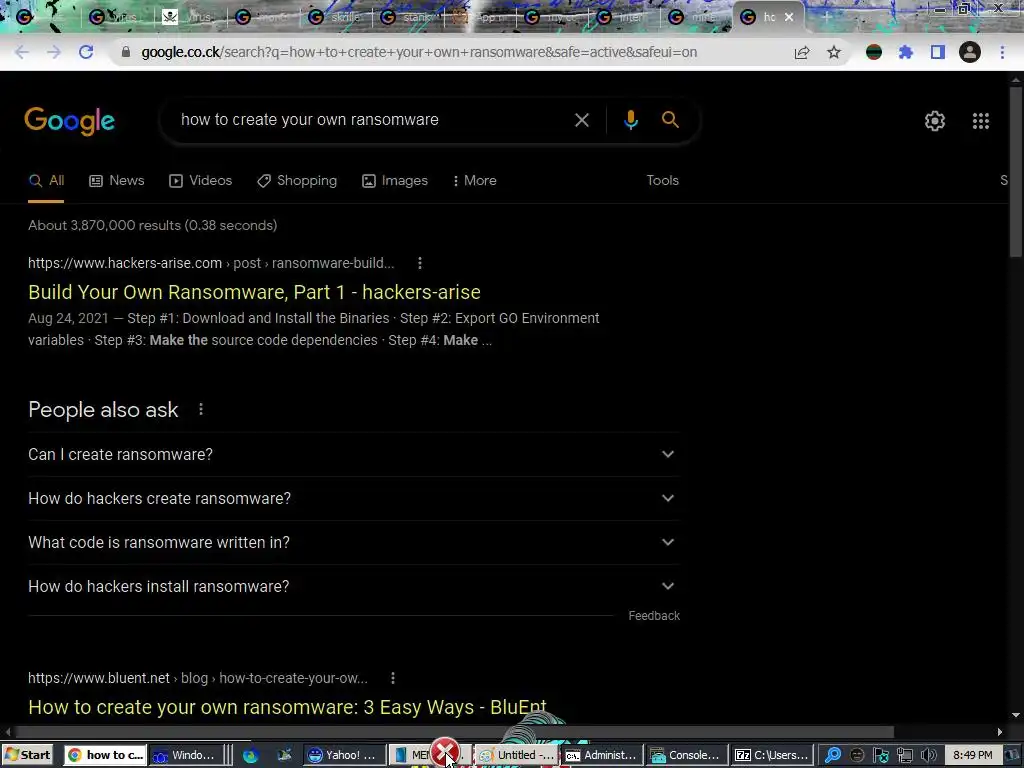Open the 'Yahoo! ...' taskbar window

coord(344,755)
